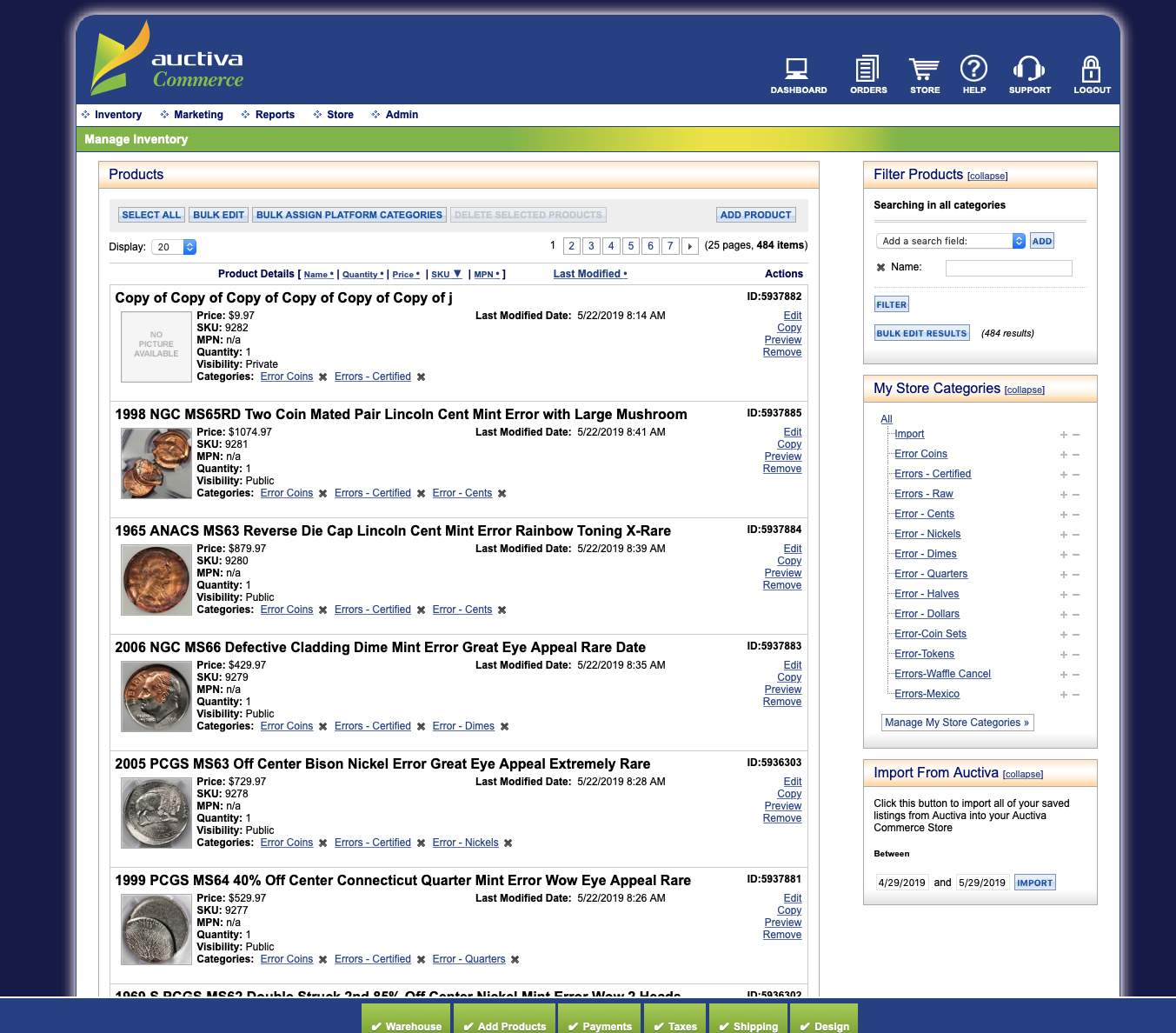Image resolution: width=1176 pixels, height=1033 pixels.
Task: Open the Add a search field dropdown
Action: coord(951,241)
